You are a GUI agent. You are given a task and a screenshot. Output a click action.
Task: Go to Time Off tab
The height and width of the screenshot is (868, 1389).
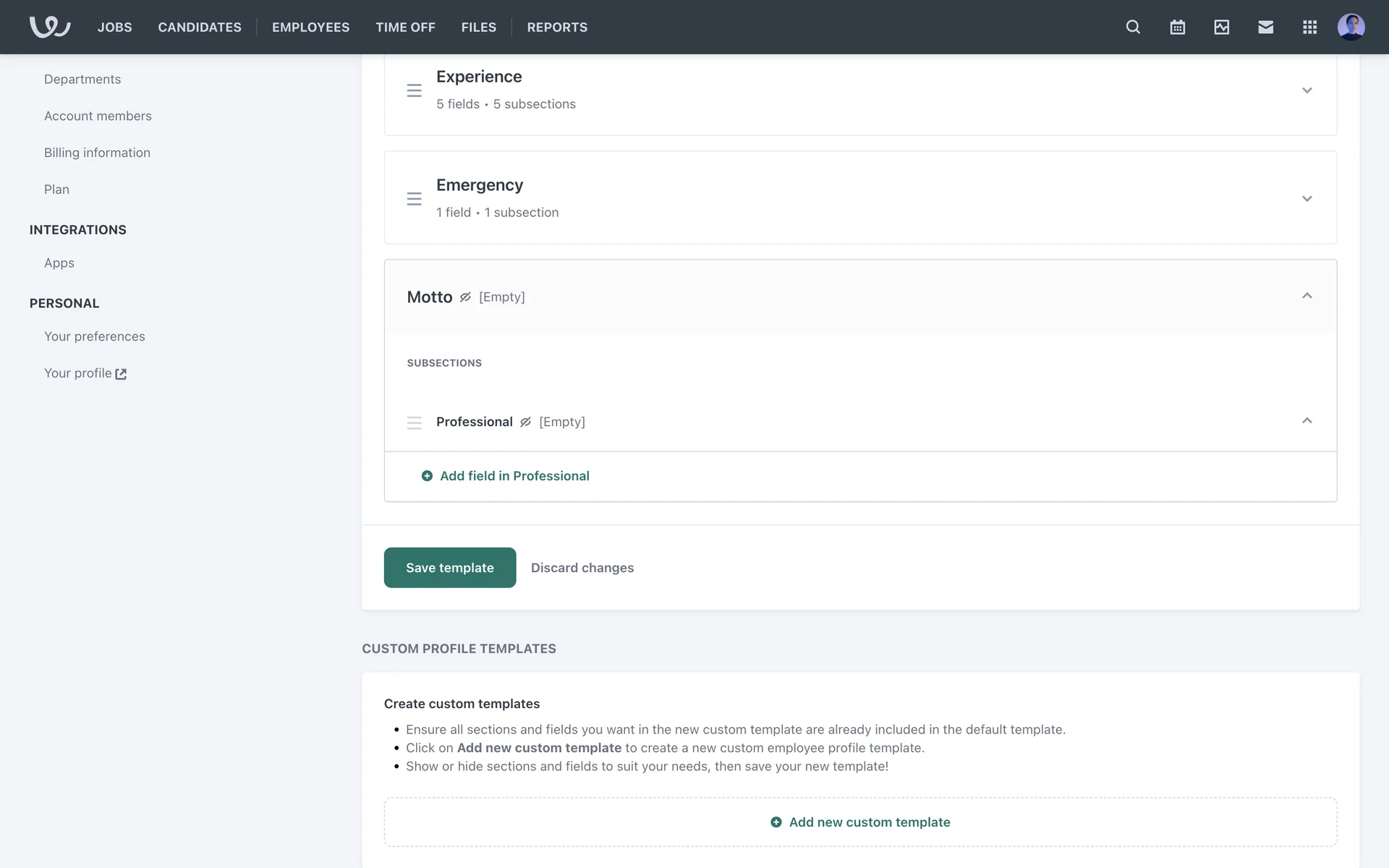[405, 27]
